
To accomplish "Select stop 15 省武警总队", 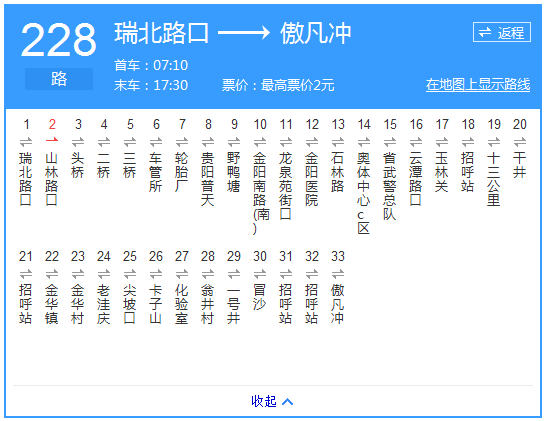I will [x=390, y=186].
